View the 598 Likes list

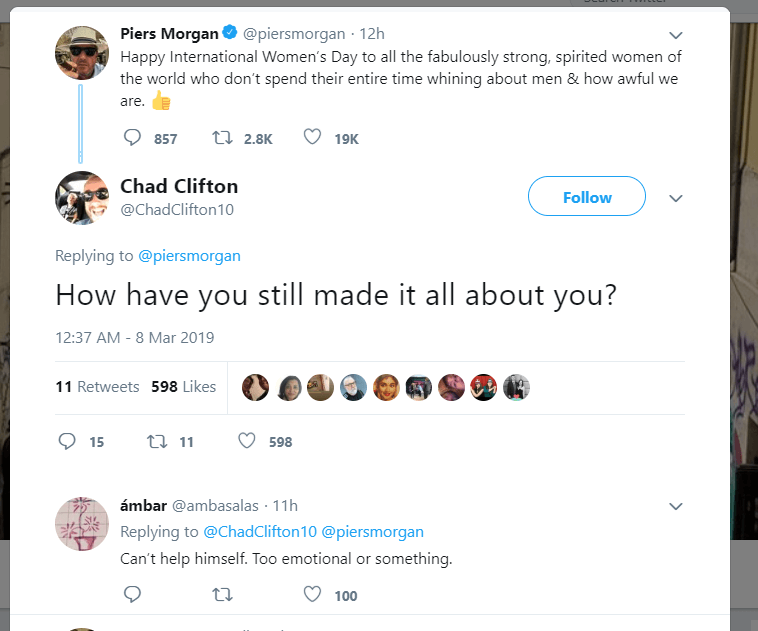click(x=184, y=387)
